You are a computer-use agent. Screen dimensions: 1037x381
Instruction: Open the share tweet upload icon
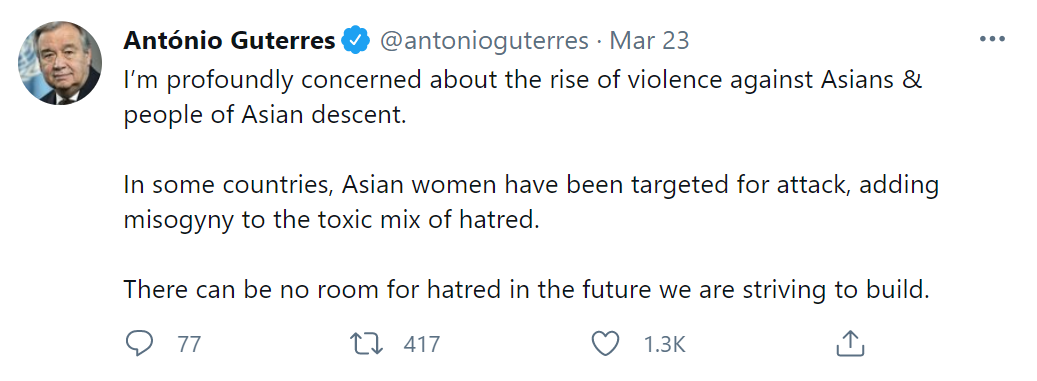point(851,343)
